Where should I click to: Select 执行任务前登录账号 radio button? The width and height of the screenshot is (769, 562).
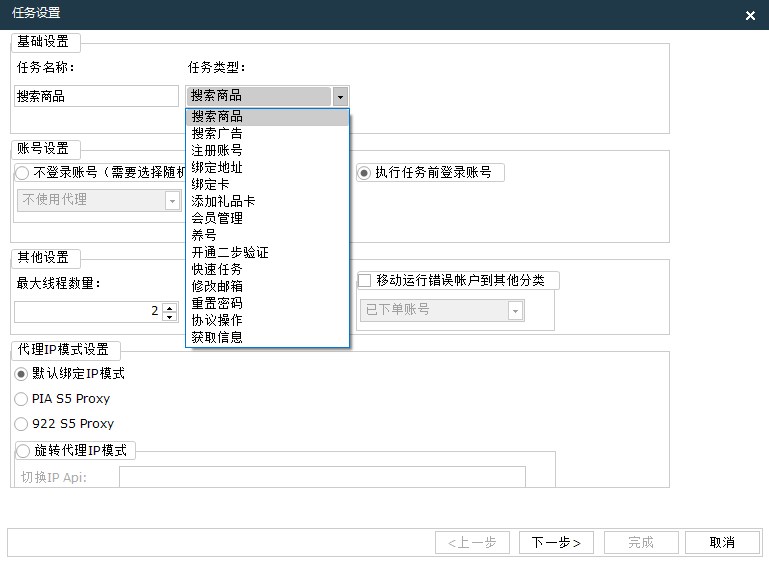tap(364, 173)
